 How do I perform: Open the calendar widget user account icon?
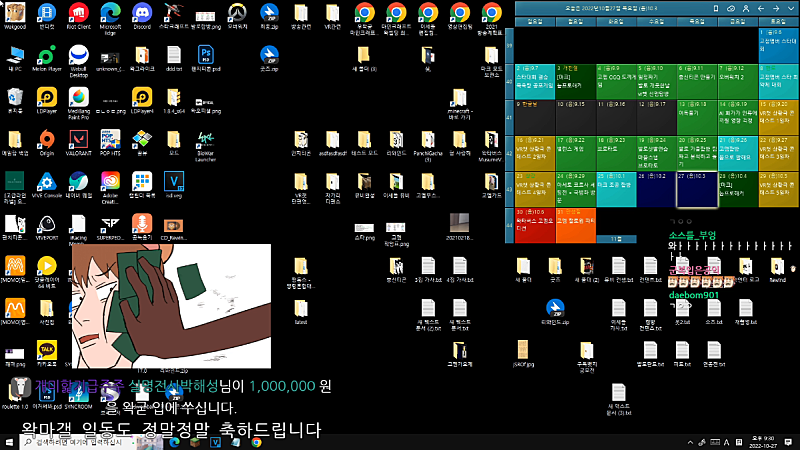coord(747,6)
